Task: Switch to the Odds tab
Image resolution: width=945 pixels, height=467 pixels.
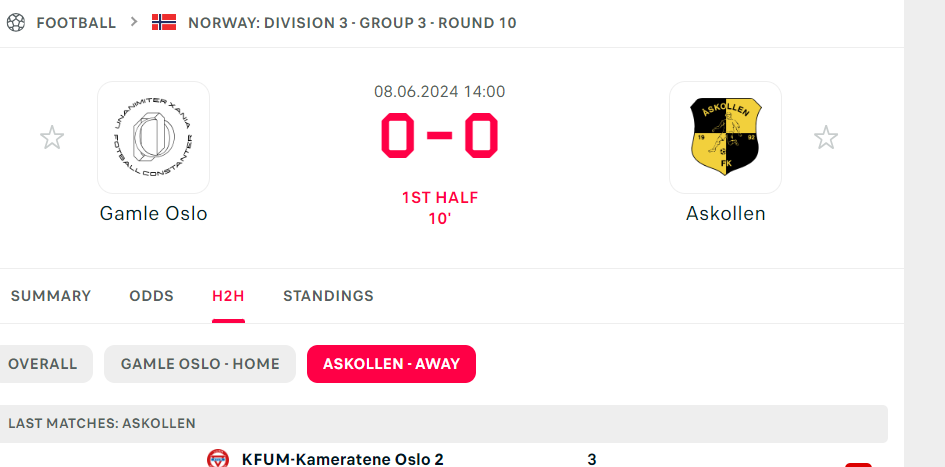Action: tap(151, 296)
